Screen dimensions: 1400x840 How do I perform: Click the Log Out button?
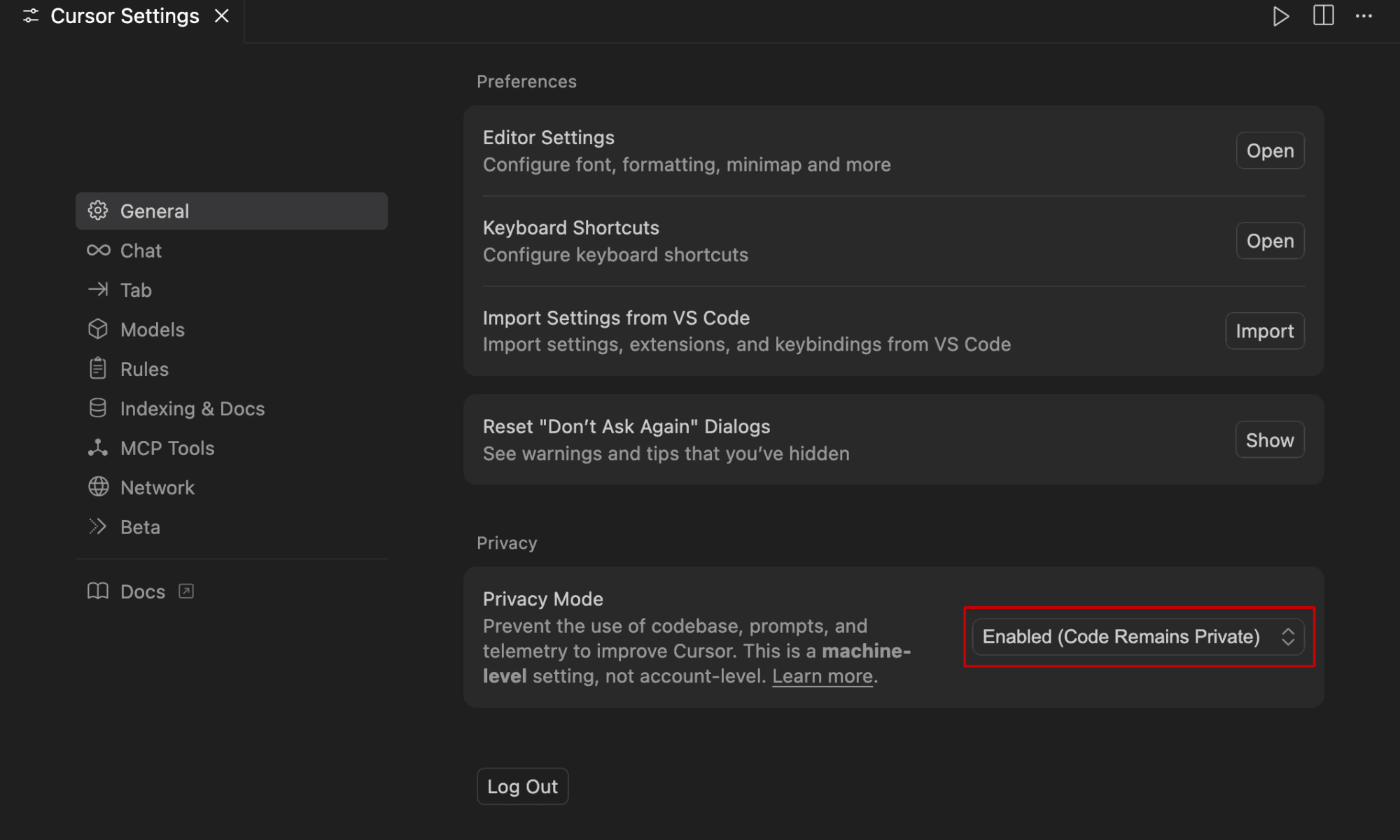522,786
